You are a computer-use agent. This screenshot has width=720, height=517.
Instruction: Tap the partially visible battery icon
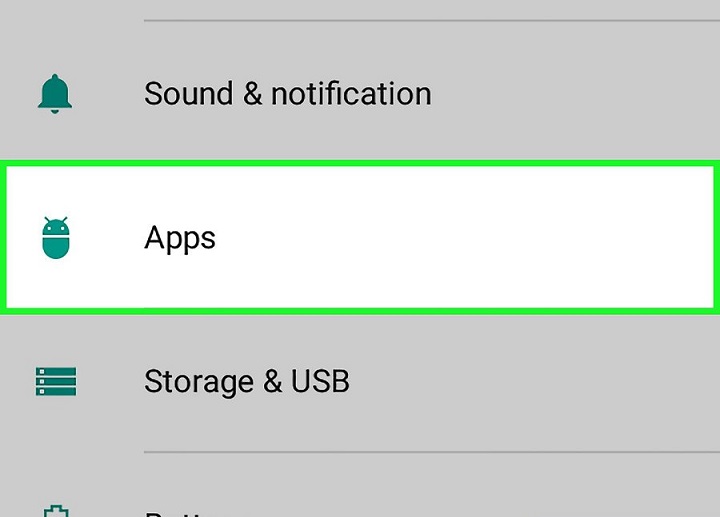pos(56,511)
